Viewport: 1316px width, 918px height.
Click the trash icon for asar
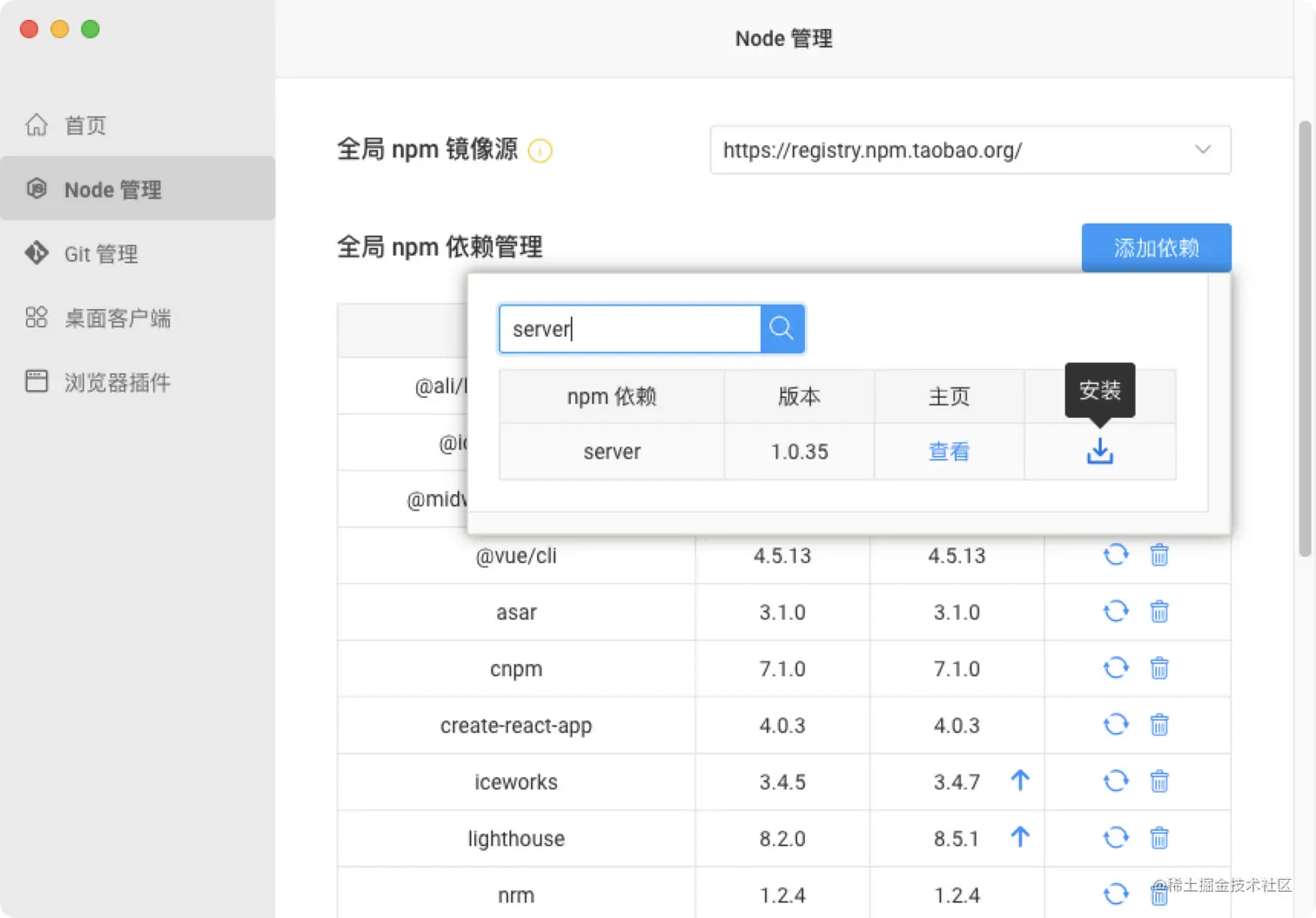click(1159, 611)
